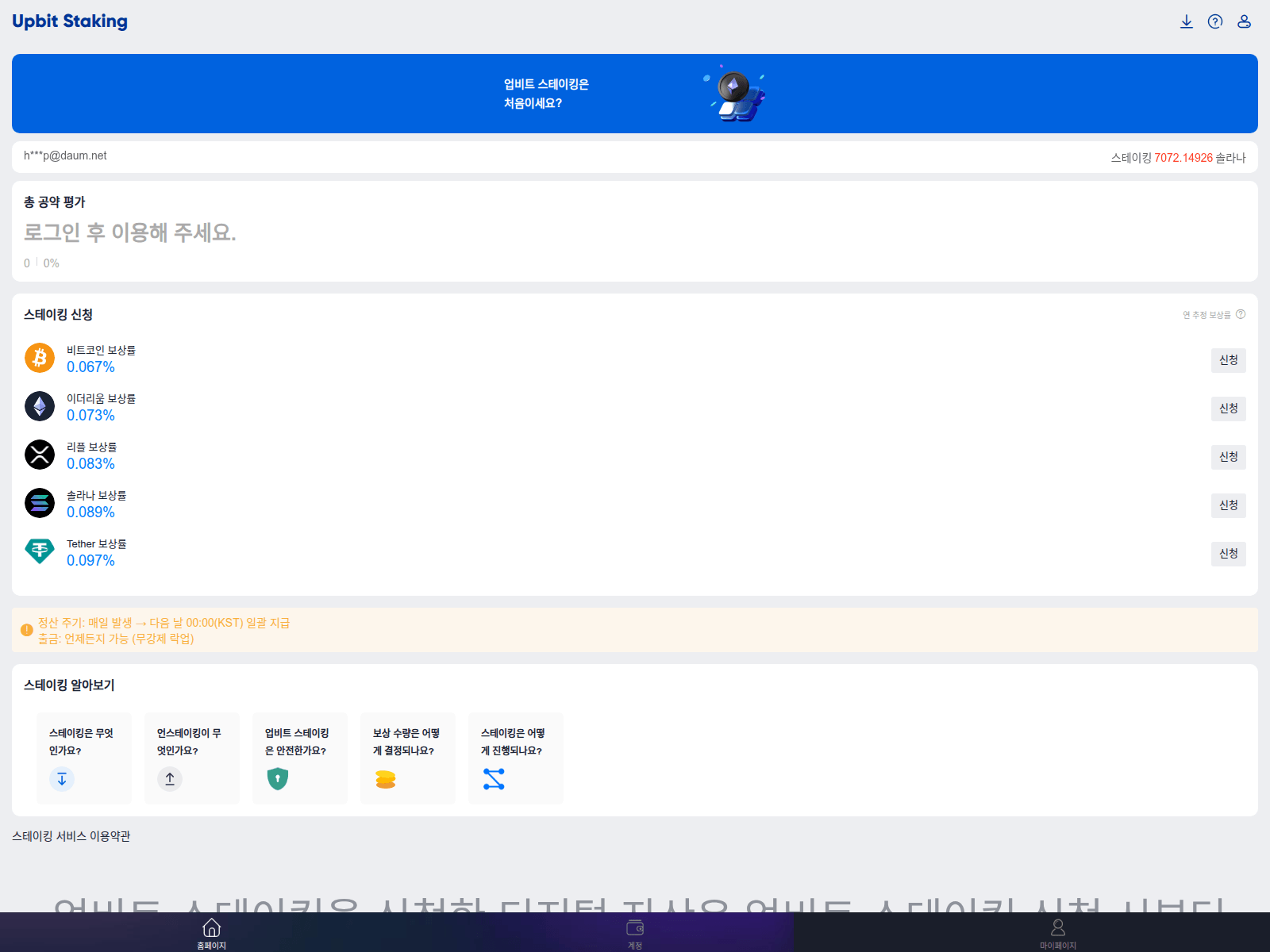This screenshot has height=952, width=1270.
Task: Click the orange warning icon in the notice
Action: click(26, 630)
